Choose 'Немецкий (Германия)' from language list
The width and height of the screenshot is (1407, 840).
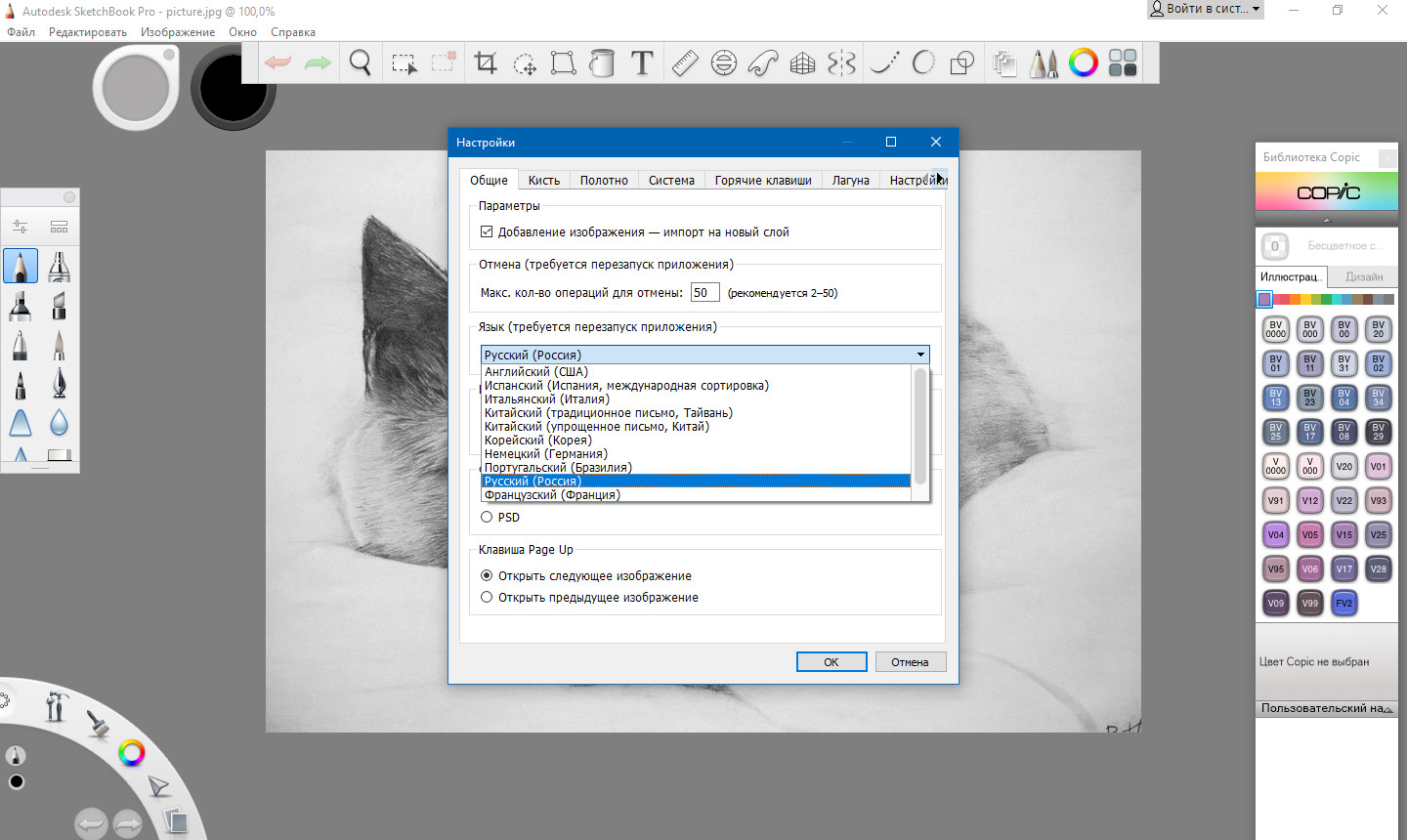click(696, 453)
